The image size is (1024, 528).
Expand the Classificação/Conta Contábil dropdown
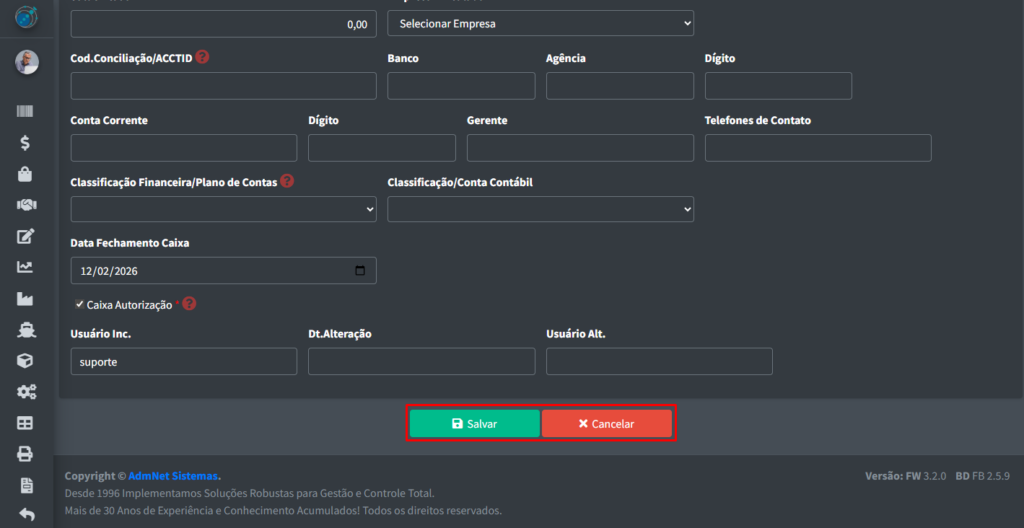[x=540, y=209]
